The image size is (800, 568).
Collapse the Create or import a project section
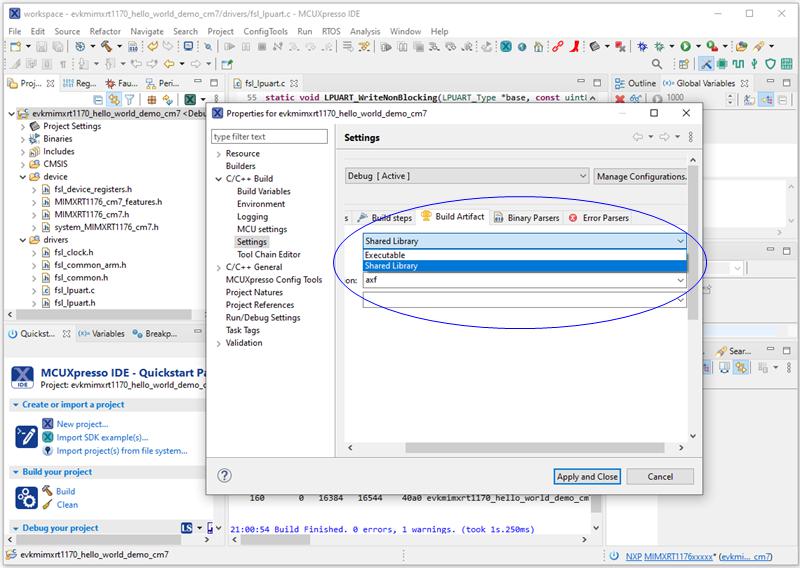(x=15, y=405)
